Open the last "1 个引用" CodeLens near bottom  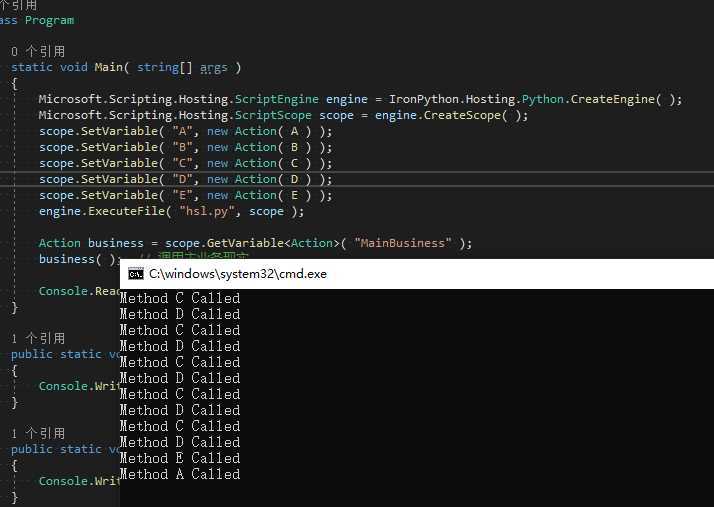[x=38, y=434]
